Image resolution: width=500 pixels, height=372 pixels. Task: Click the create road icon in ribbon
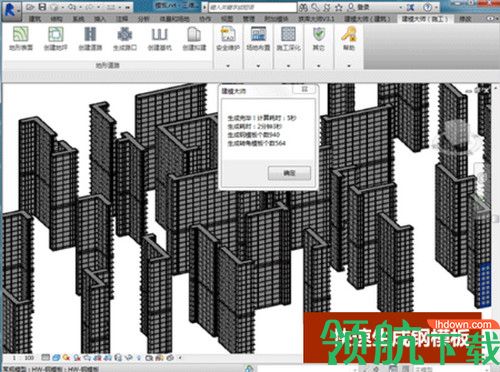point(90,34)
